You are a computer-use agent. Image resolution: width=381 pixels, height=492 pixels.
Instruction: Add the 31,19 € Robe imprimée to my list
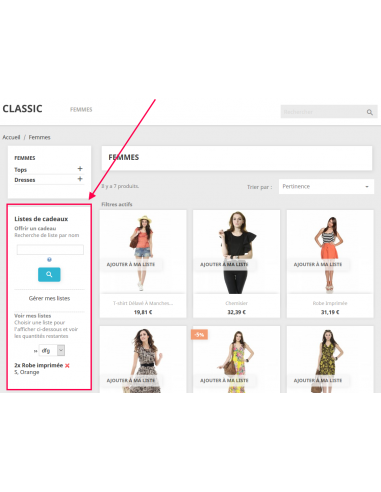pyautogui.click(x=318, y=264)
